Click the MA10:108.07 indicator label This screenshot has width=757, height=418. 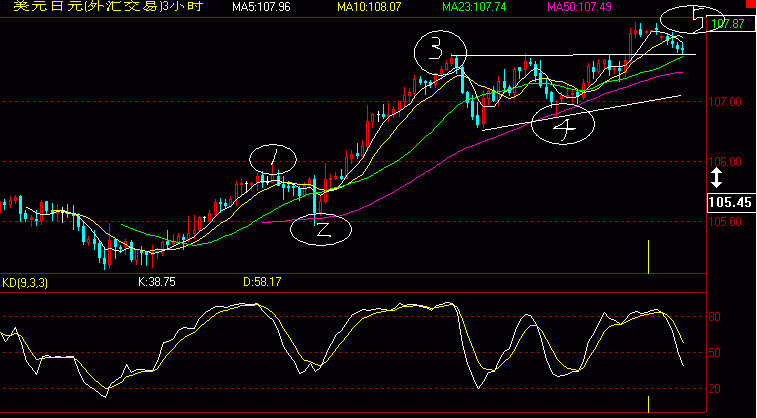click(x=369, y=7)
